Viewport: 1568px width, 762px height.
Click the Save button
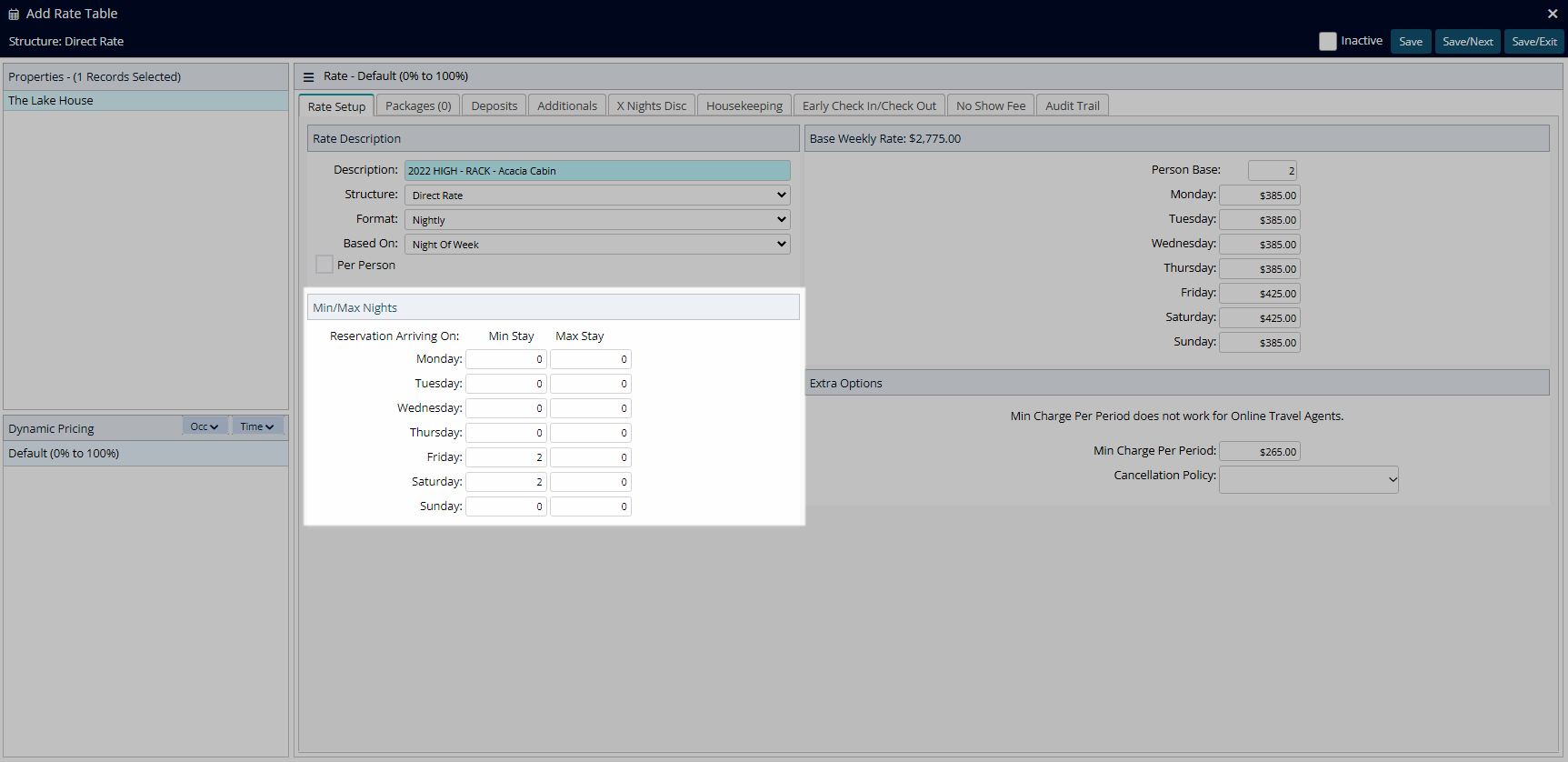(1411, 42)
